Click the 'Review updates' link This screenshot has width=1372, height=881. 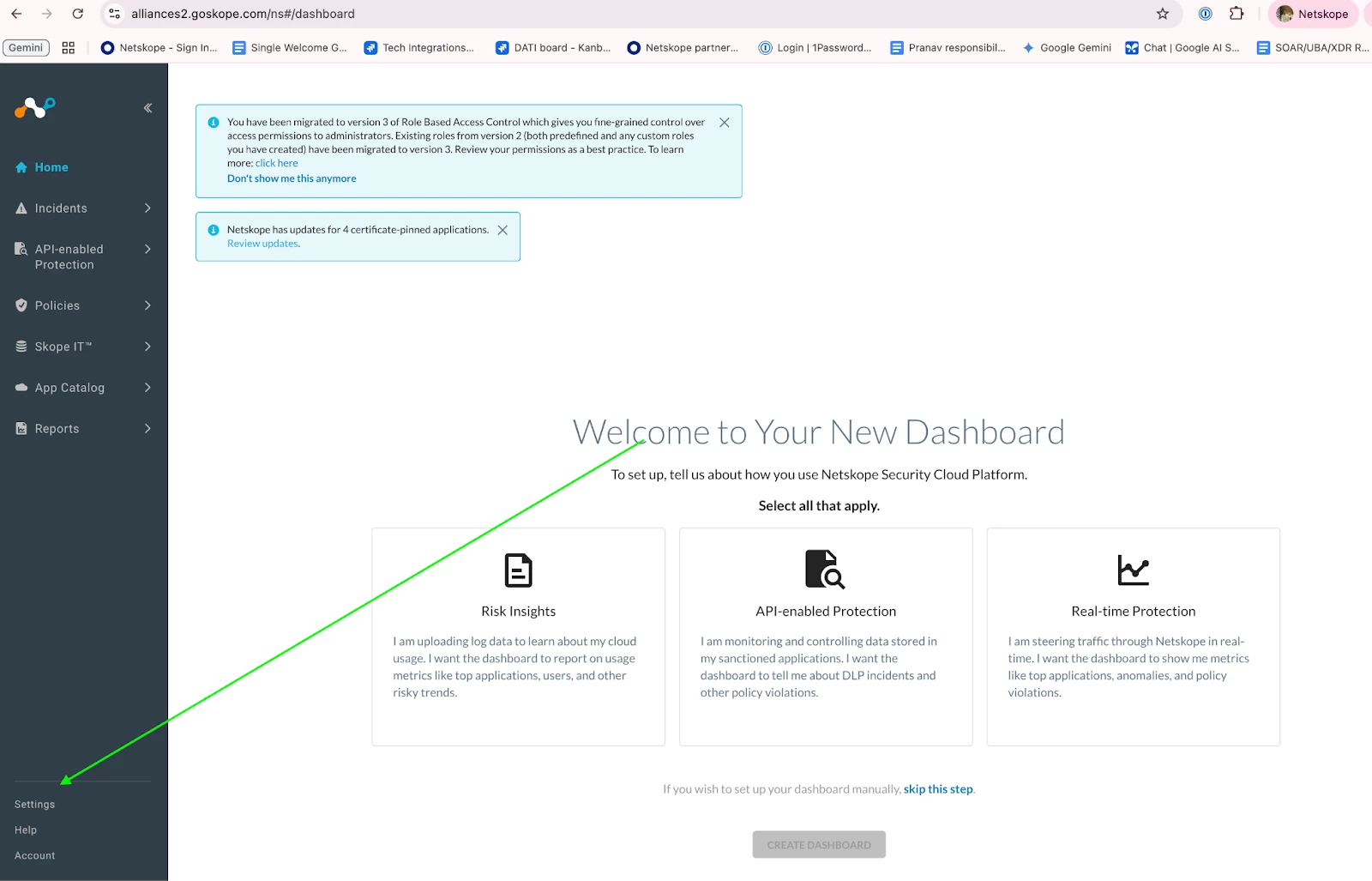263,244
